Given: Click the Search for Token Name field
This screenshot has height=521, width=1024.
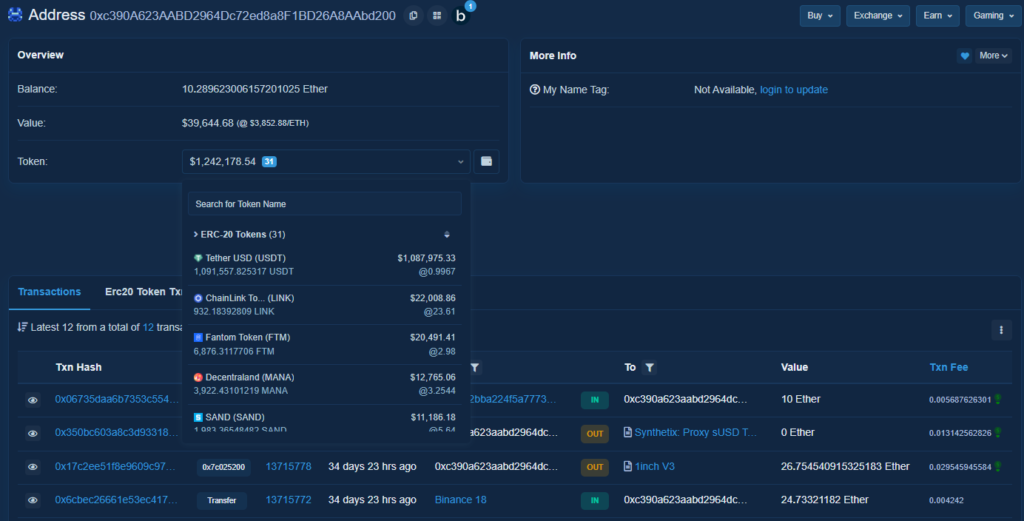Looking at the screenshot, I should [325, 204].
